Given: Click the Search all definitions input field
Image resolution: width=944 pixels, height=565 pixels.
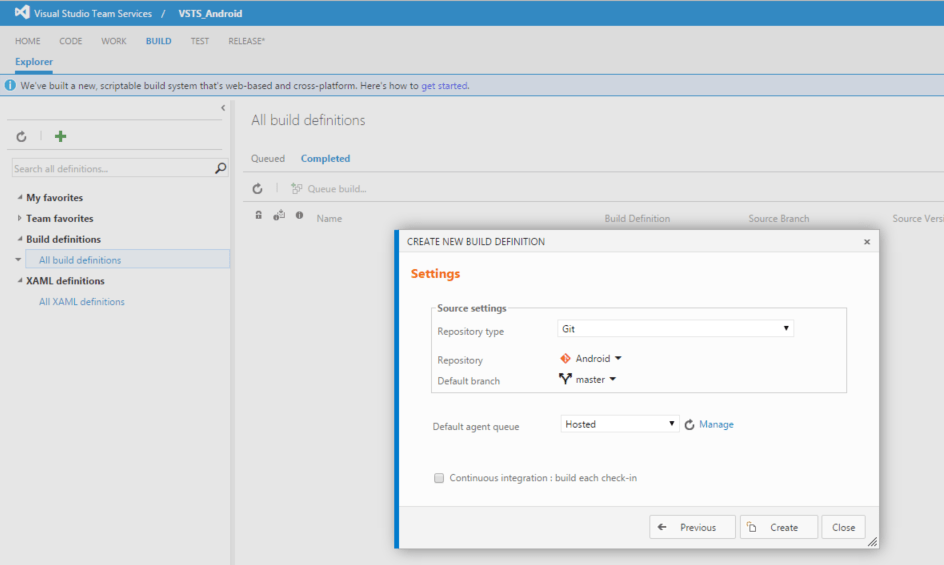Looking at the screenshot, I should 110,169.
